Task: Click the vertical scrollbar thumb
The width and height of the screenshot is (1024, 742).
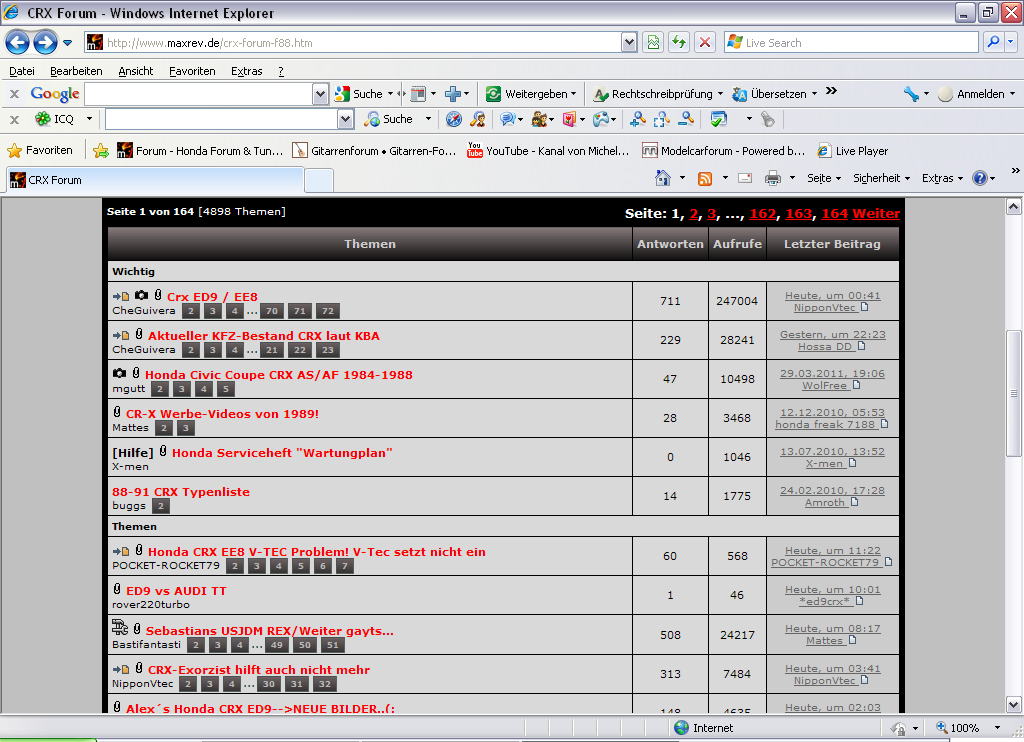Action: coord(1013,393)
